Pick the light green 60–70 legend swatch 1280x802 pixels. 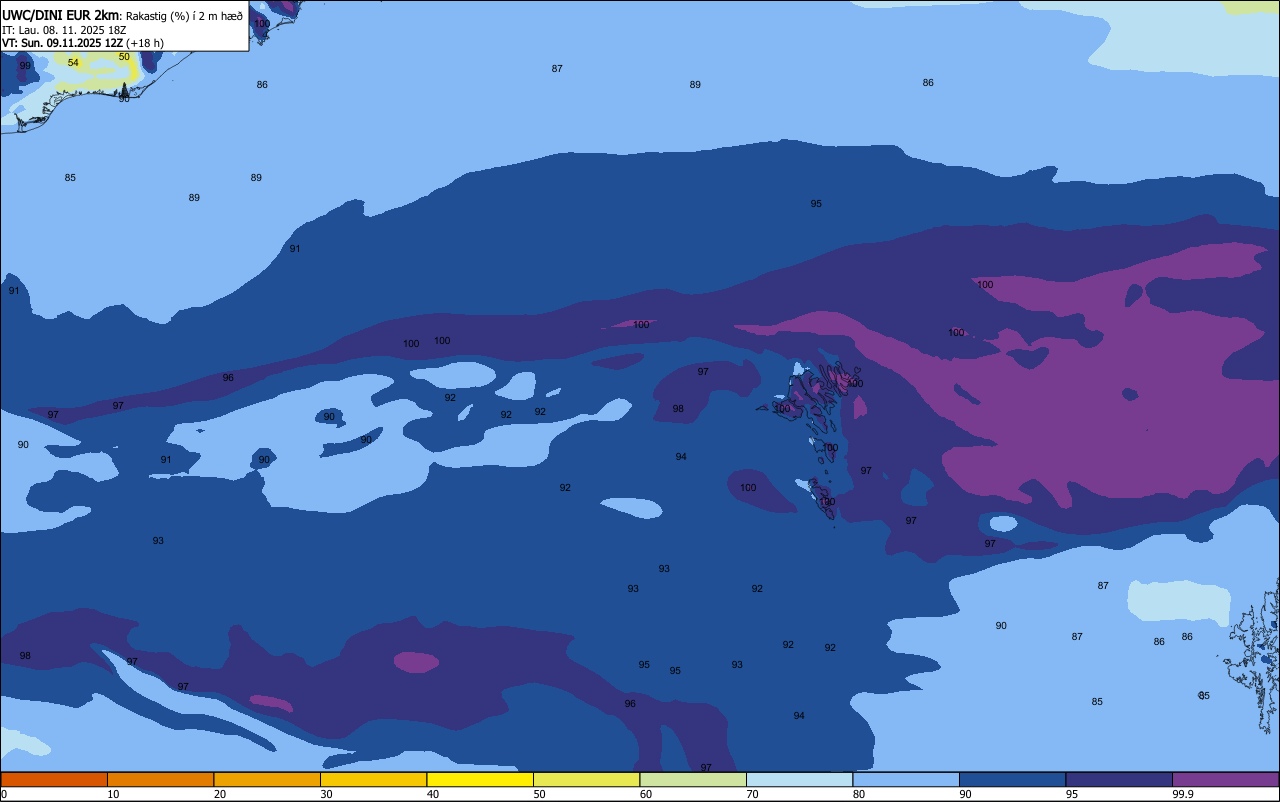(x=693, y=779)
